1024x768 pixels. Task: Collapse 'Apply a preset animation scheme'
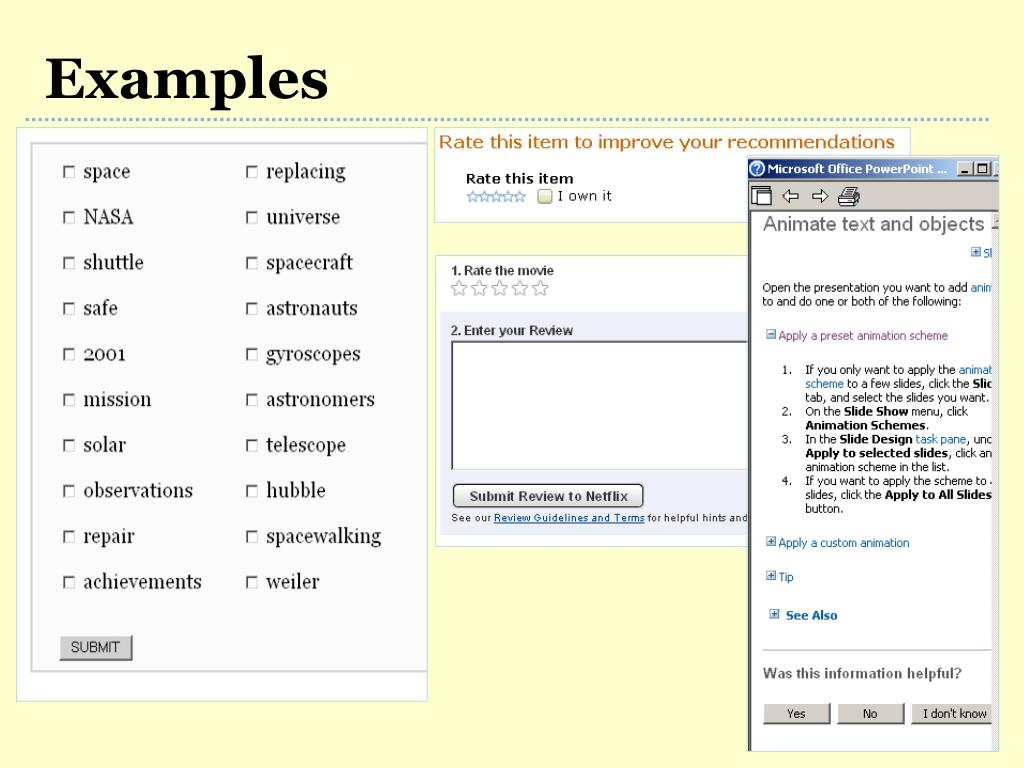(x=771, y=334)
